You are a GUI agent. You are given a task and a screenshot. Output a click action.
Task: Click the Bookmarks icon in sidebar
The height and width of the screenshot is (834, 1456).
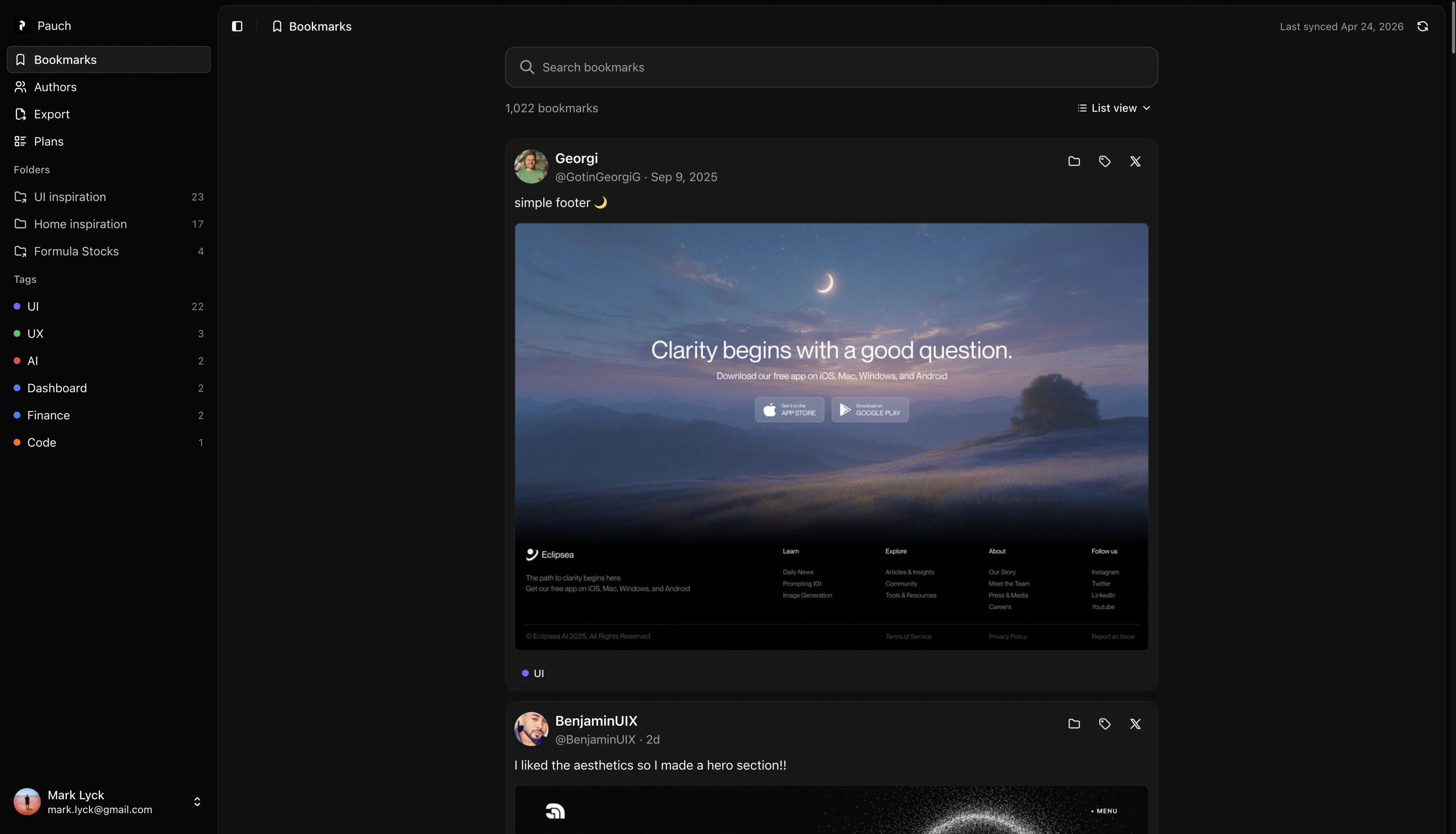point(20,60)
